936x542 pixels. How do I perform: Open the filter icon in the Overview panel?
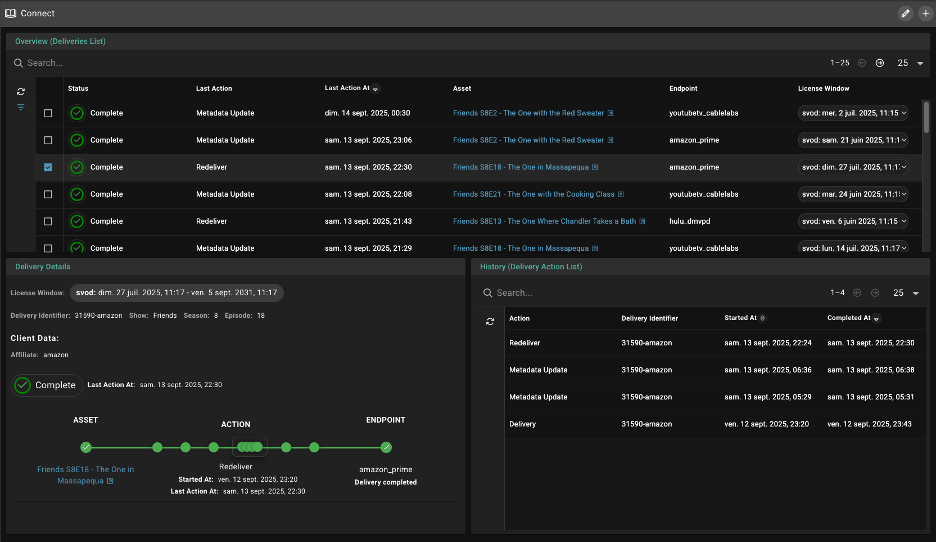pos(21,107)
